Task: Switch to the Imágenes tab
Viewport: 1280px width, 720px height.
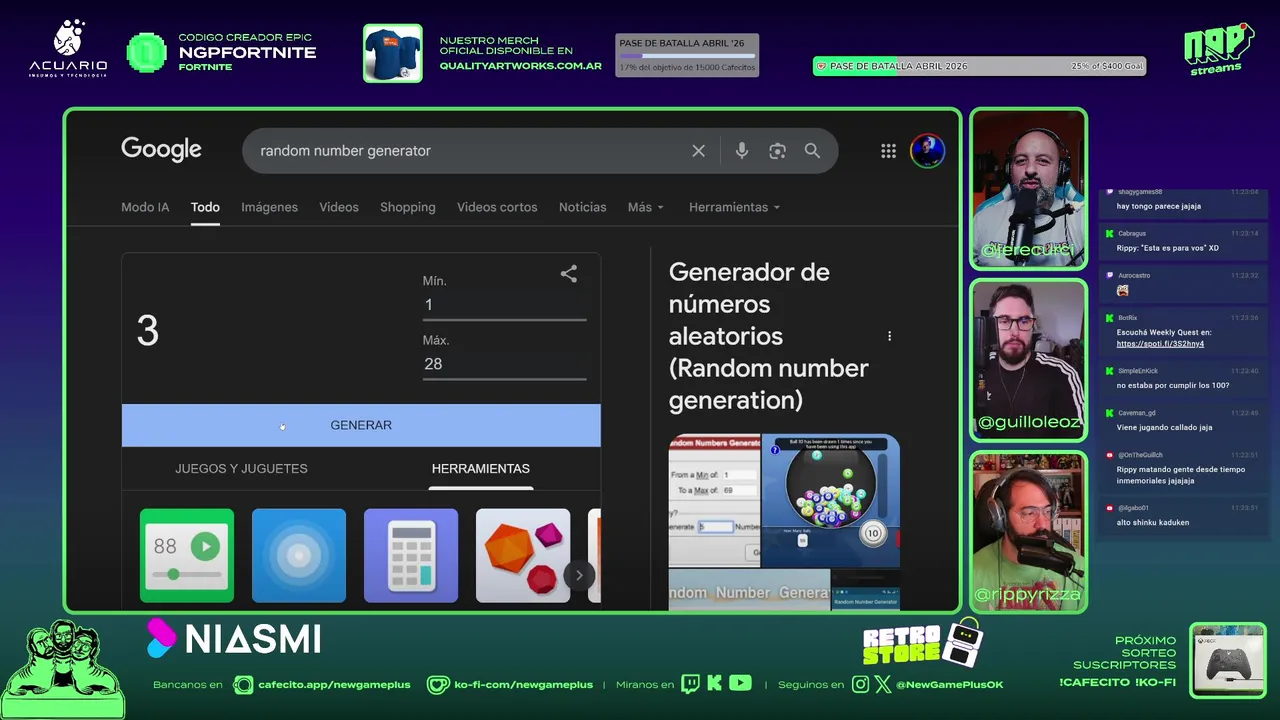Action: pyautogui.click(x=269, y=207)
